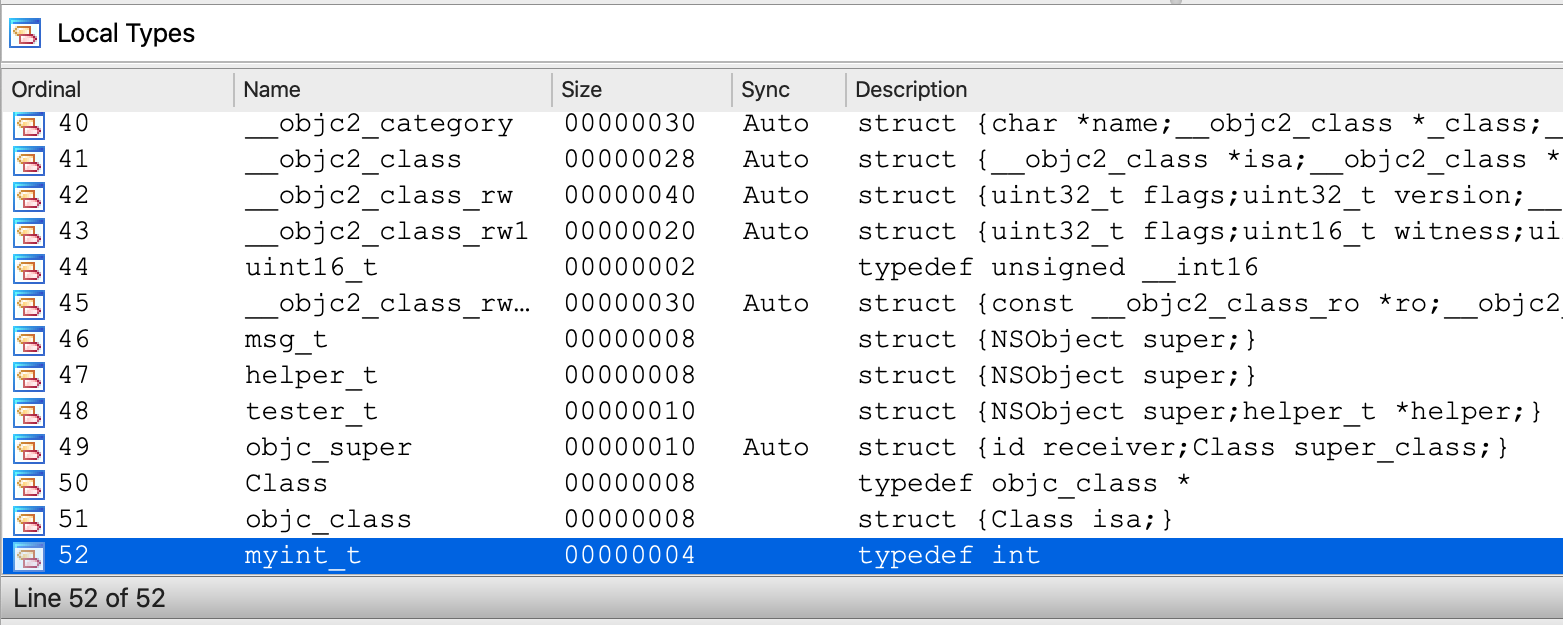This screenshot has width=1563, height=625.
Task: Select the msg_t type row
Action: [x=286, y=340]
